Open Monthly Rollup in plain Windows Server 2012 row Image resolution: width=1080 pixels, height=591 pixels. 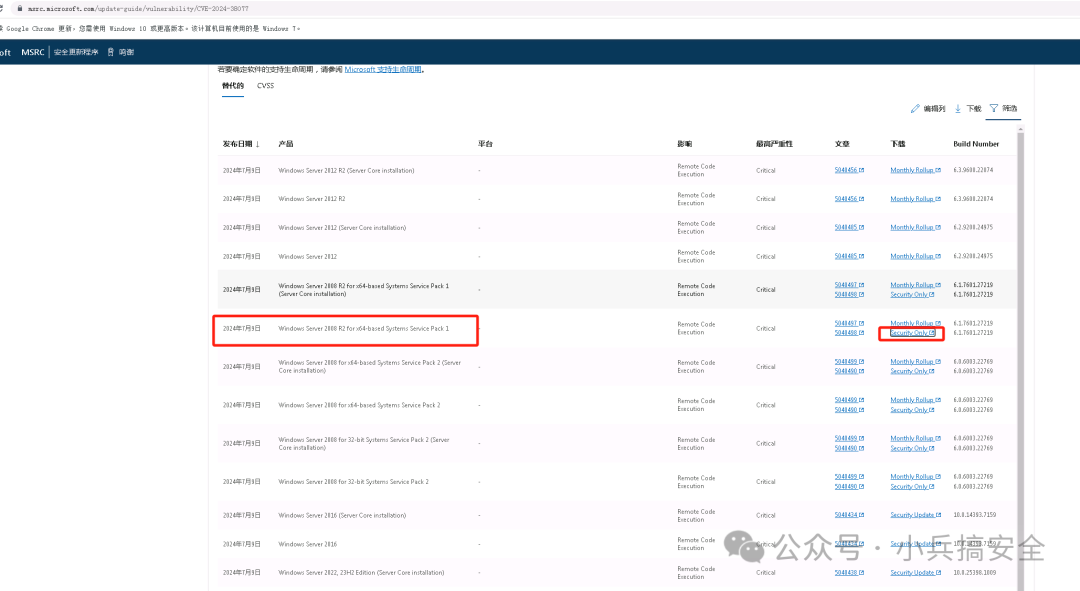[x=915, y=256]
